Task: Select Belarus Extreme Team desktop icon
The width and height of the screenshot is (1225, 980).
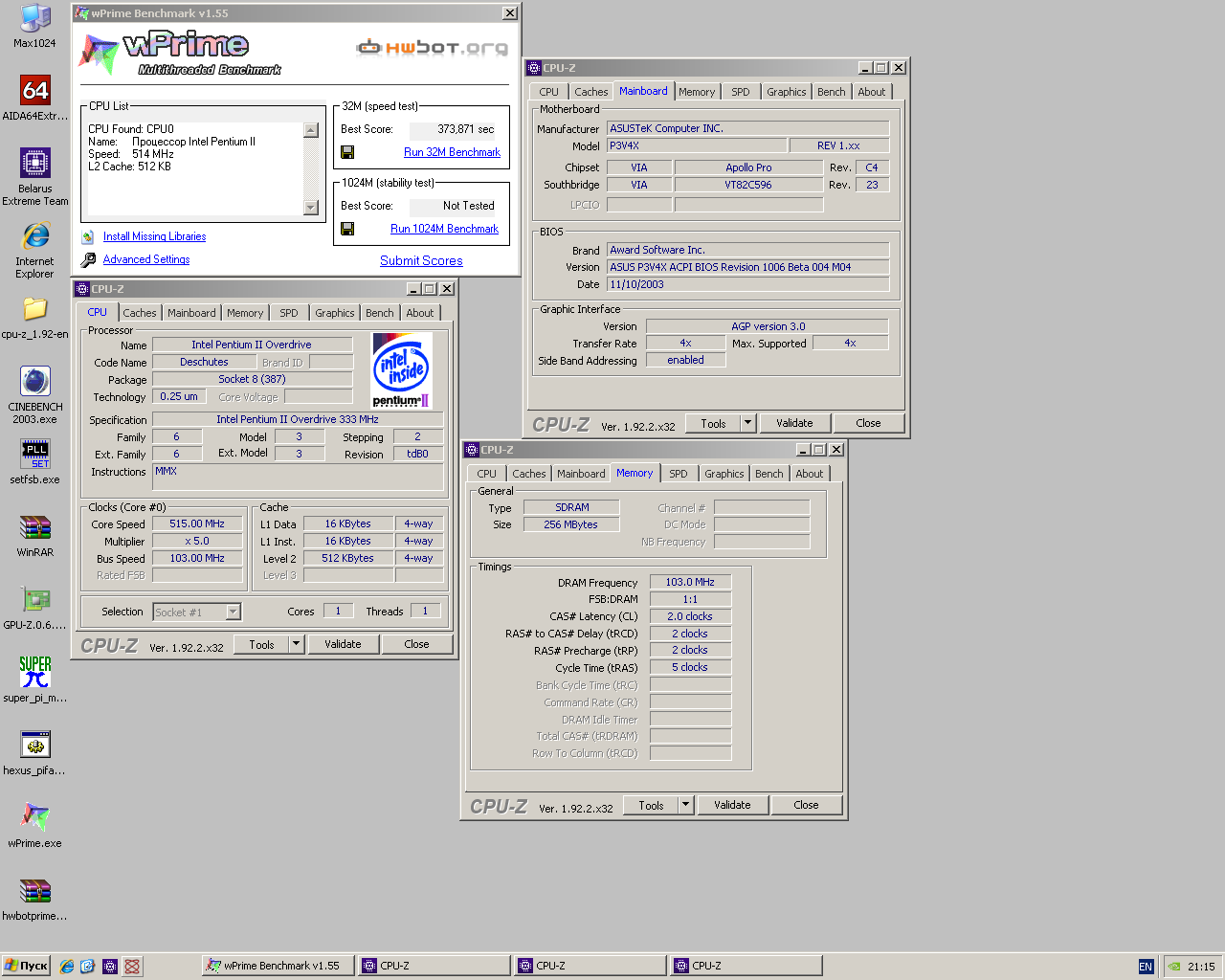Action: 34,177
